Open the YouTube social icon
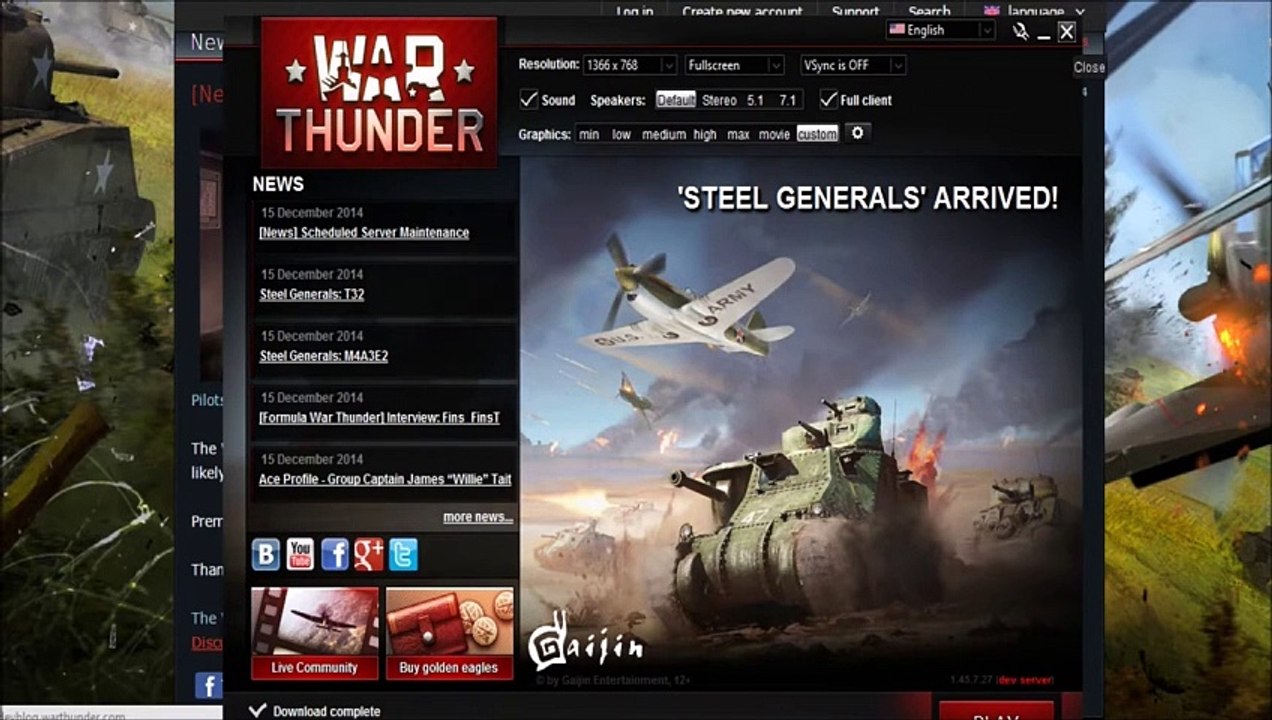The height and width of the screenshot is (720, 1272). 300,554
